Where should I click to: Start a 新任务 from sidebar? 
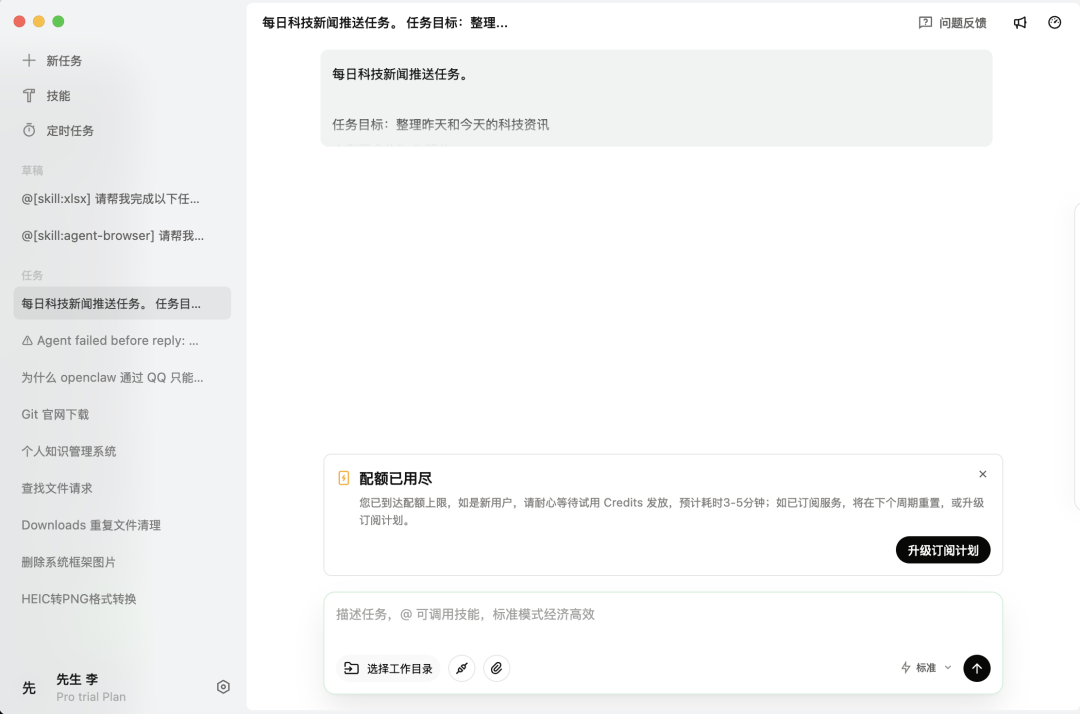tap(64, 61)
